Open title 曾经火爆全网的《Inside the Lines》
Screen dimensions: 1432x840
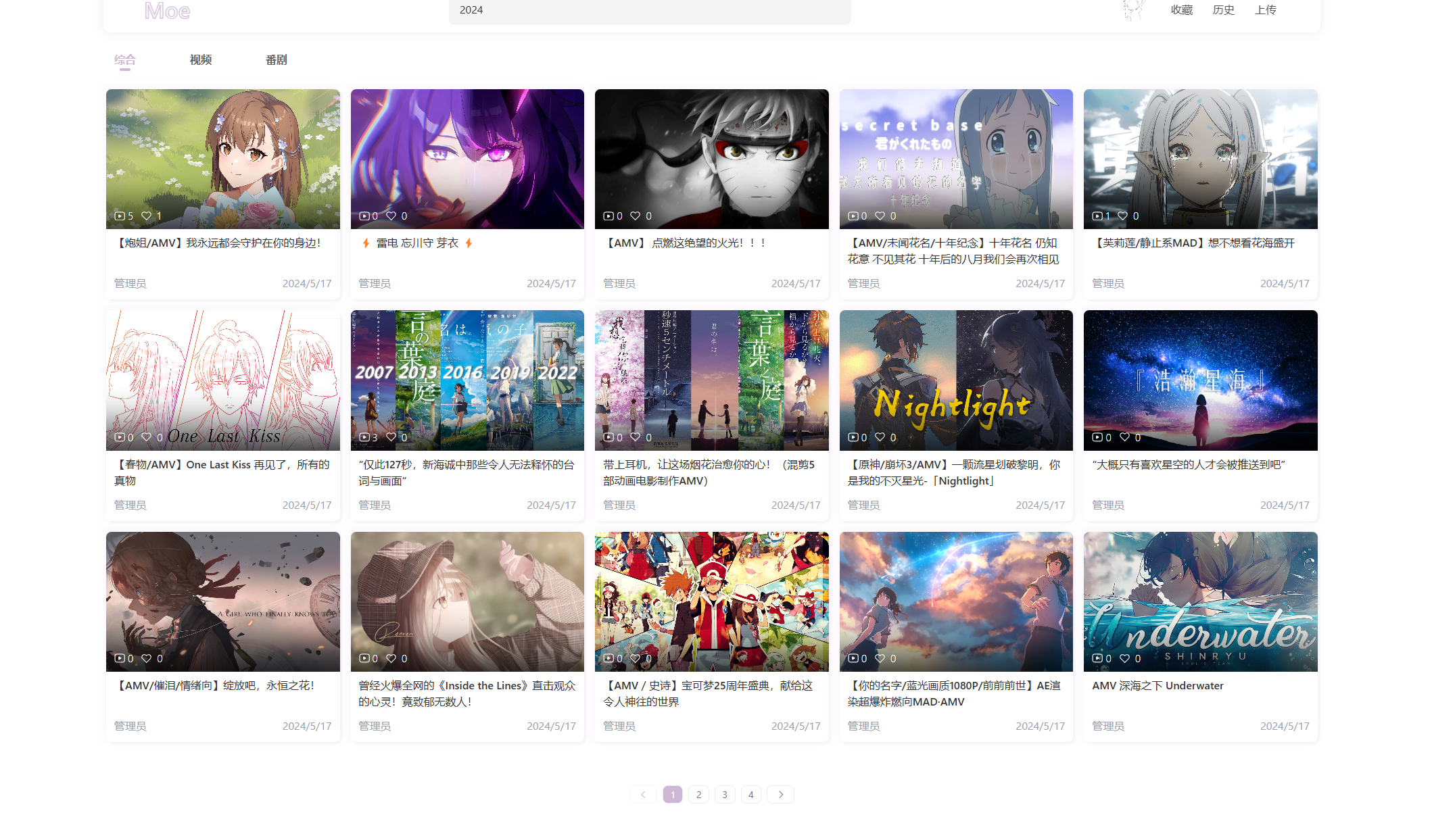click(x=467, y=693)
